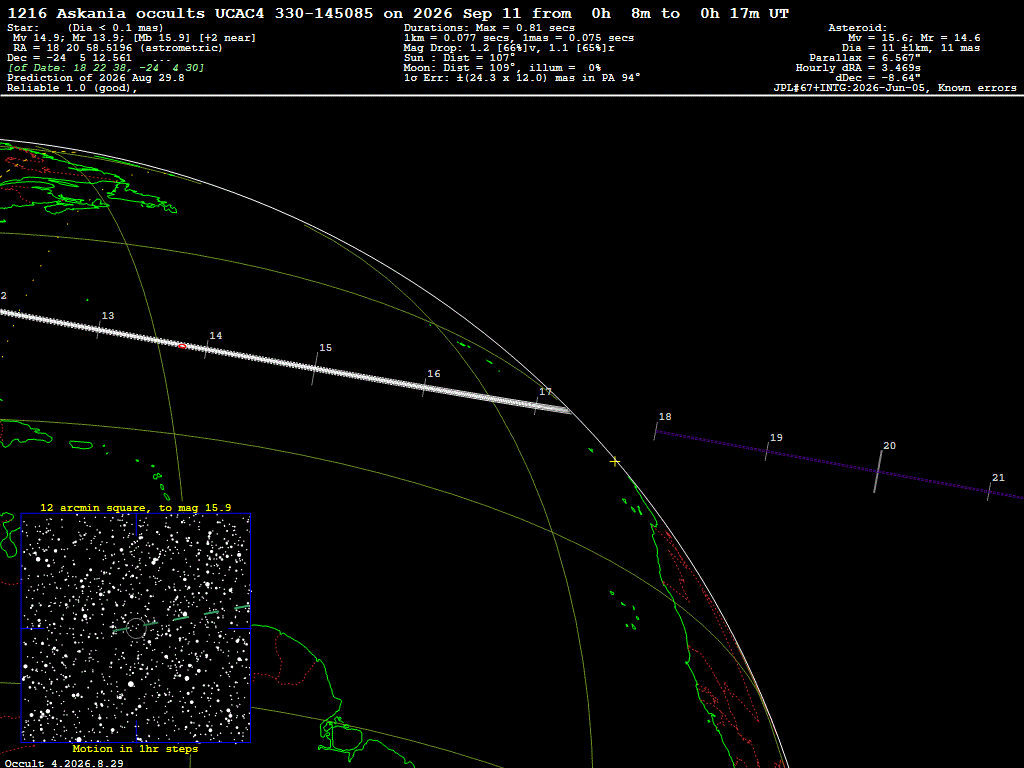The image size is (1024, 768).
Task: Click the target star circle in star chart
Action: point(135,628)
